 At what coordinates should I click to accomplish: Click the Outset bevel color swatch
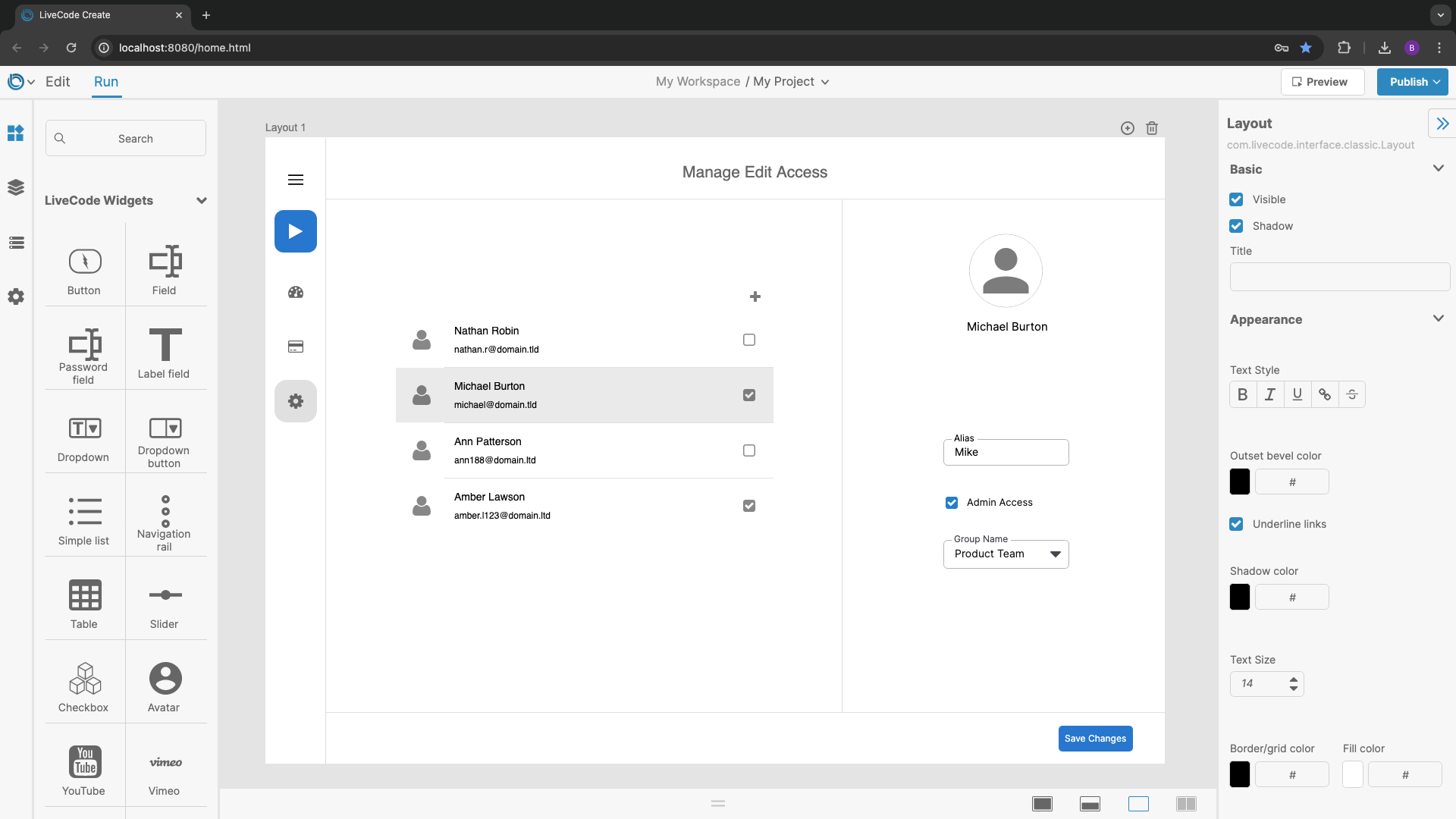pos(1240,482)
